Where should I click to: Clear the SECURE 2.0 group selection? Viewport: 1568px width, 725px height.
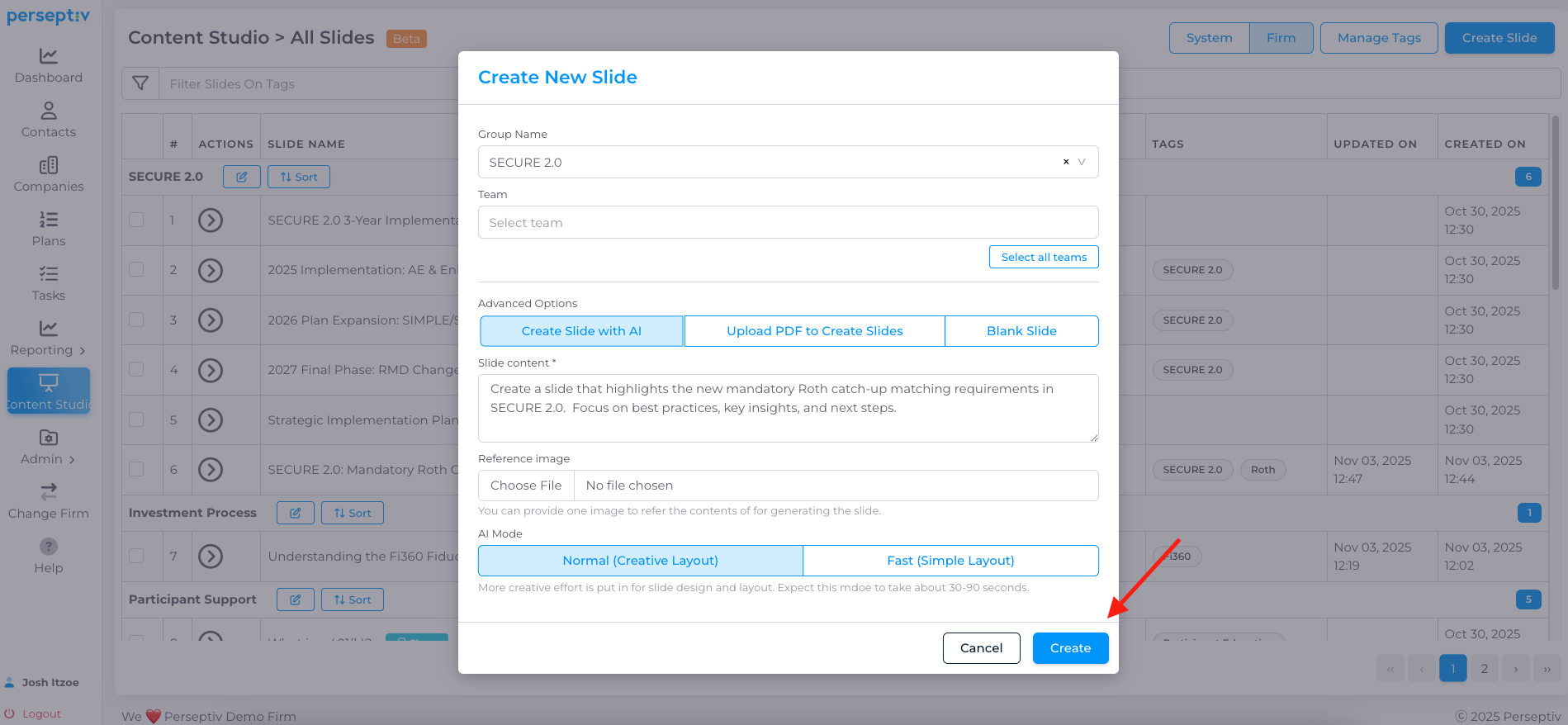coord(1066,162)
